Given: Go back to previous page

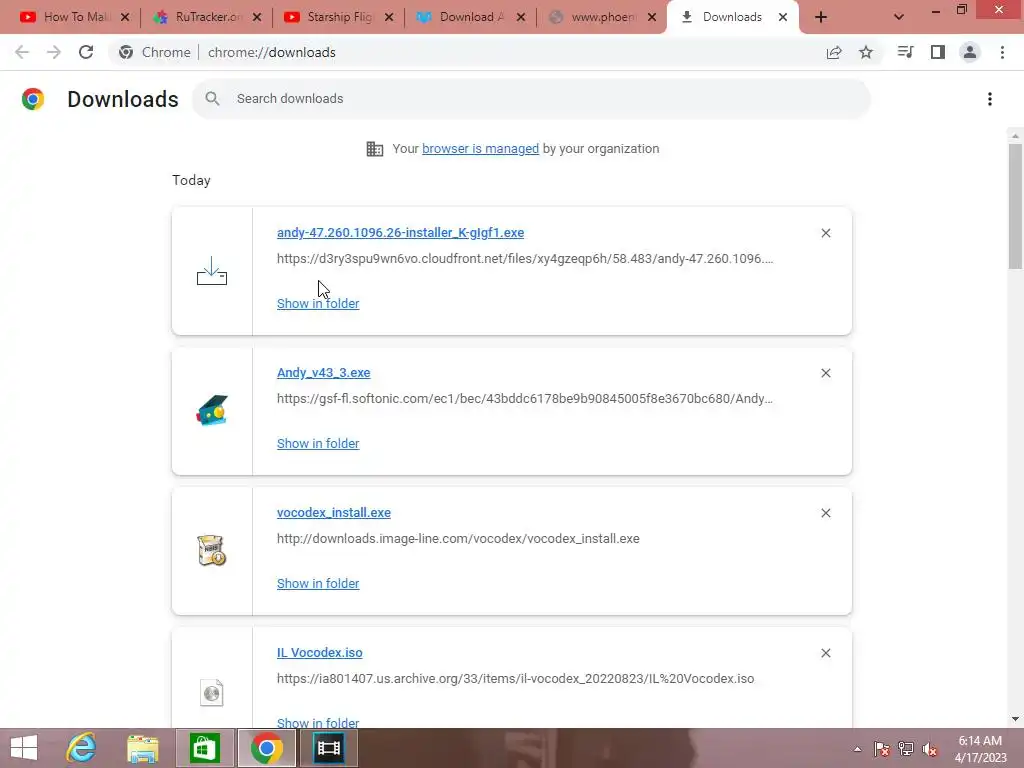Looking at the screenshot, I should [22, 52].
